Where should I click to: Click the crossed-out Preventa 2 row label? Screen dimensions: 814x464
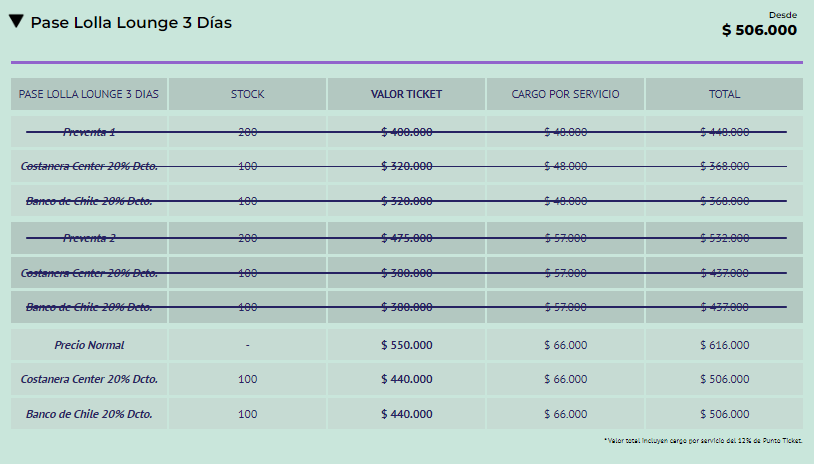[x=89, y=238]
